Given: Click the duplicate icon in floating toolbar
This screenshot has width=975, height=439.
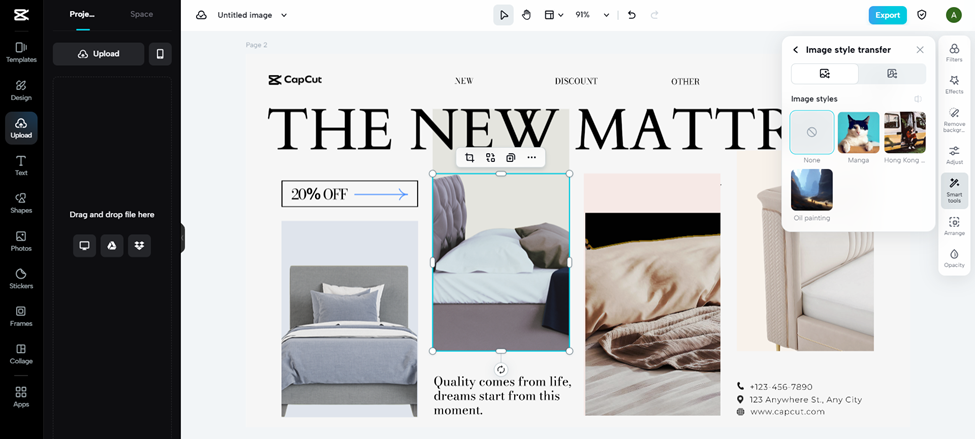Looking at the screenshot, I should [511, 158].
